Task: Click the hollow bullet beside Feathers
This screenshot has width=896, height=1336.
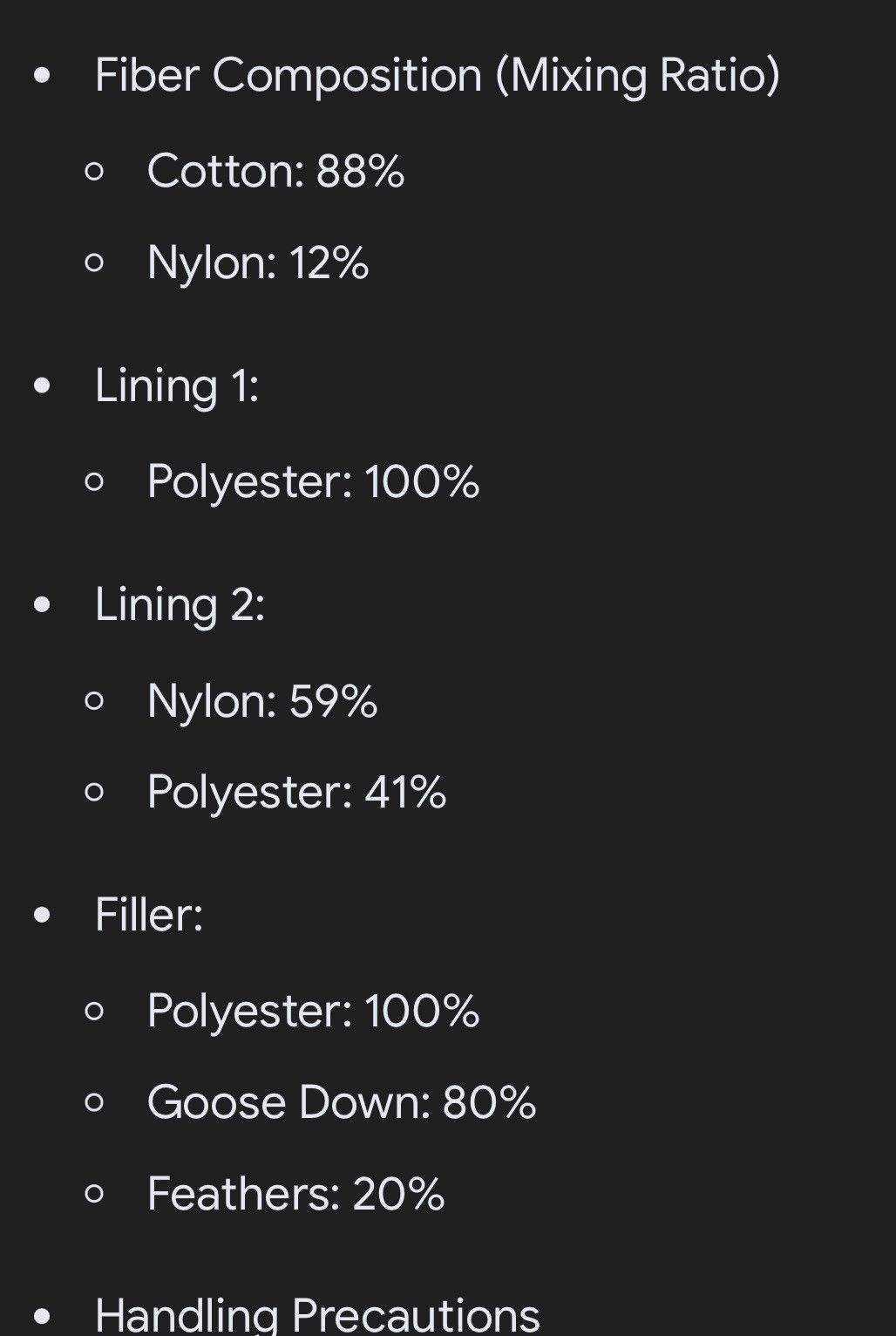Action: pyautogui.click(x=95, y=1194)
